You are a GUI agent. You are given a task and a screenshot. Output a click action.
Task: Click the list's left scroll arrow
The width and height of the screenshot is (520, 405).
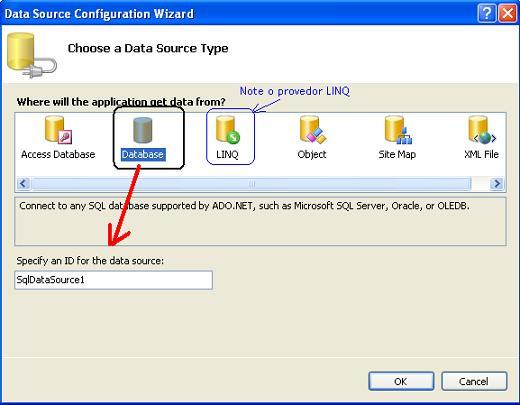click(x=23, y=184)
